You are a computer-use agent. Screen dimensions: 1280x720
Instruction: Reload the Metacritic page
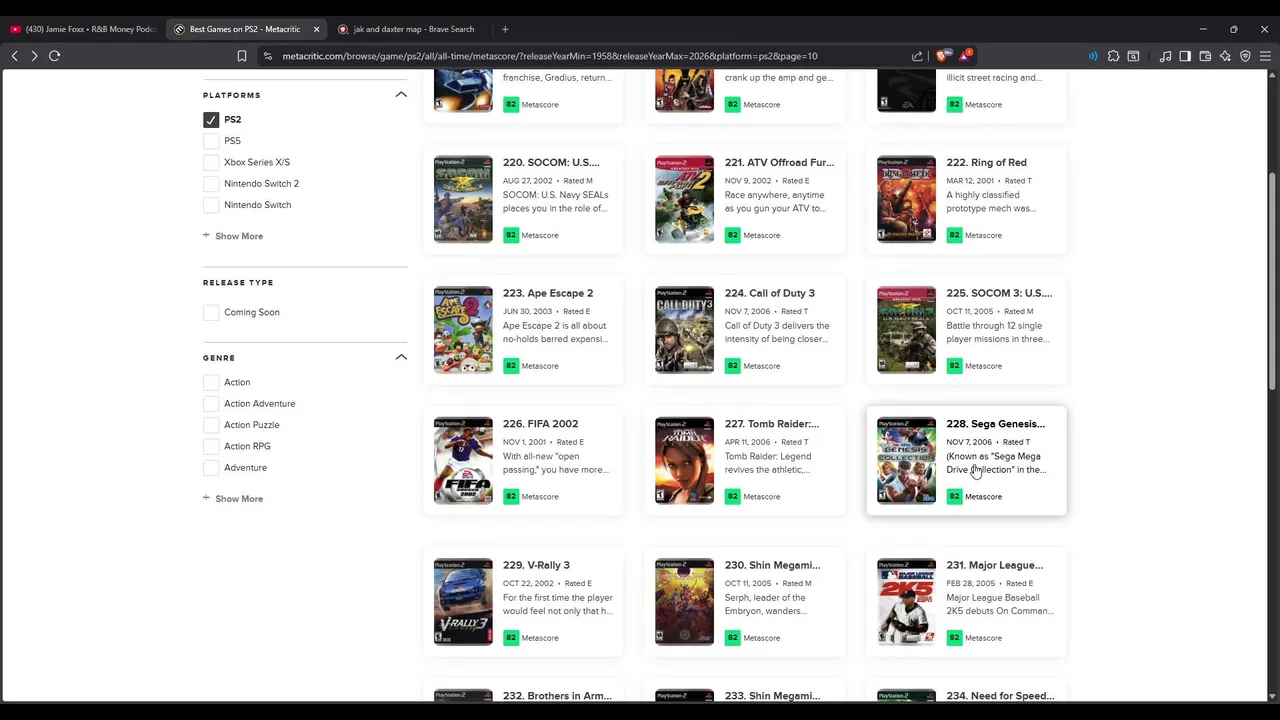coord(55,56)
